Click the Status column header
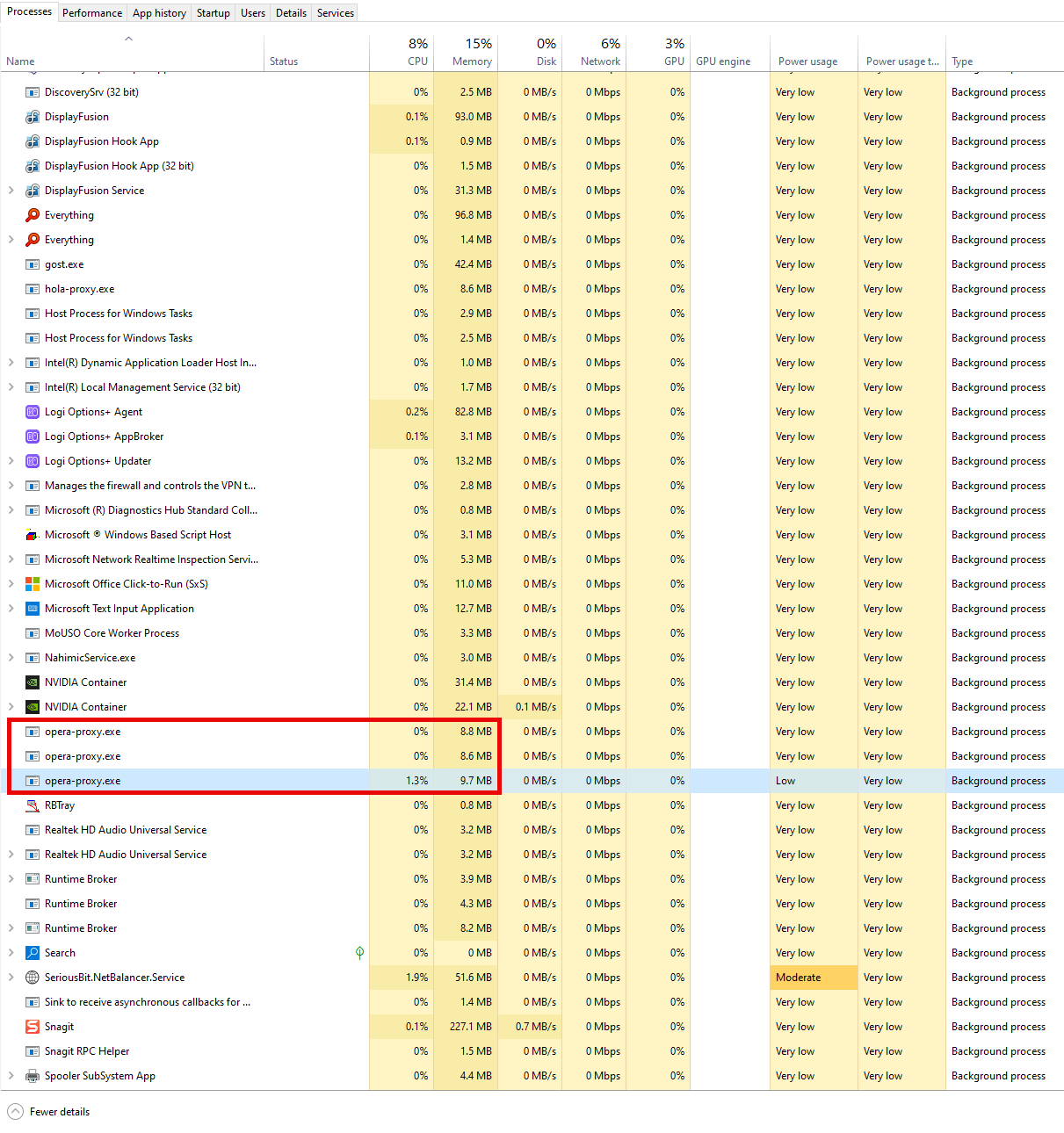Screen dimensions: 1064x1133 pyautogui.click(x=316, y=53)
